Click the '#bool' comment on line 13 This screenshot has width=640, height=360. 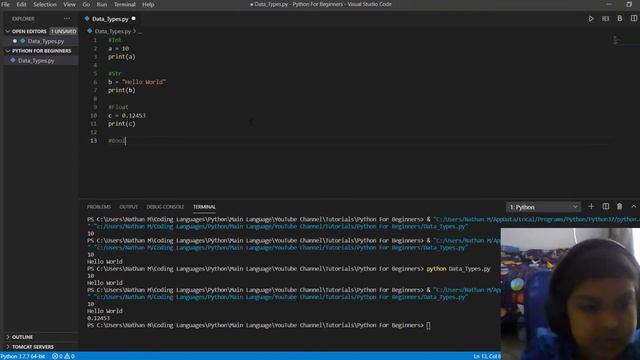coord(116,140)
